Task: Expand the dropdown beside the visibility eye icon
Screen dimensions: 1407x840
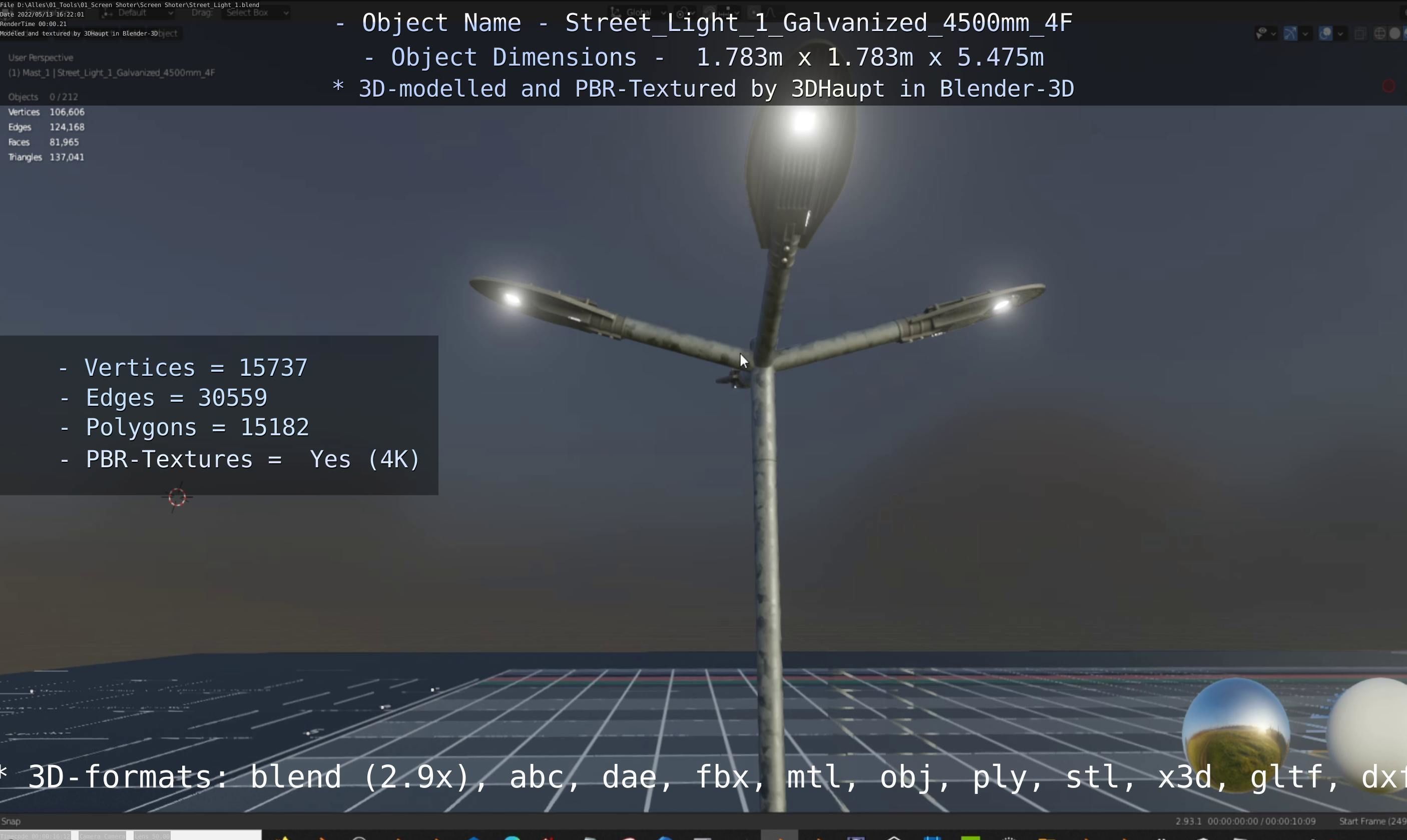Action: pyautogui.click(x=1273, y=34)
